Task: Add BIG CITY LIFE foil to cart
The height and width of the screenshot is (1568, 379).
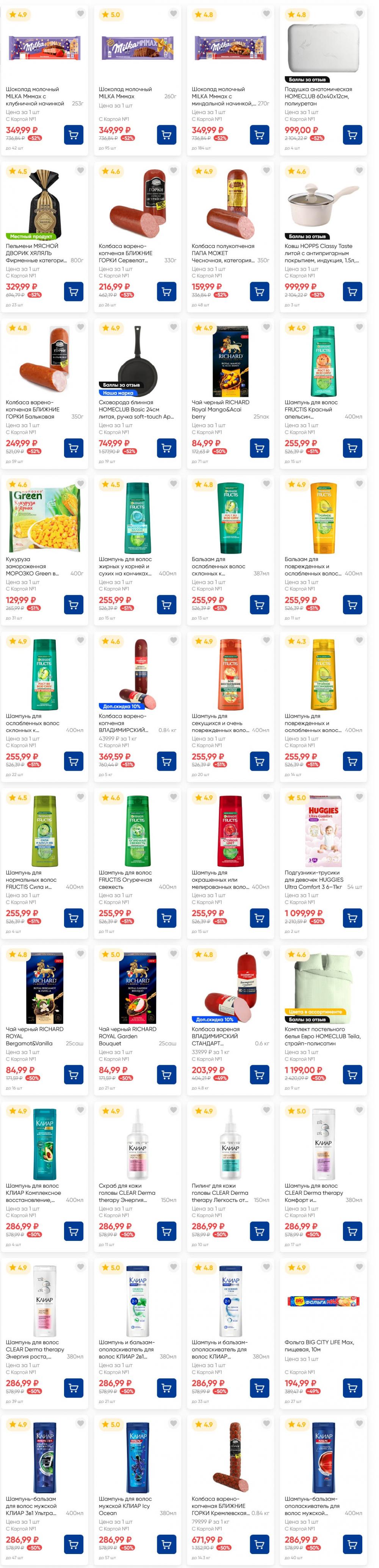Action: (x=352, y=1387)
